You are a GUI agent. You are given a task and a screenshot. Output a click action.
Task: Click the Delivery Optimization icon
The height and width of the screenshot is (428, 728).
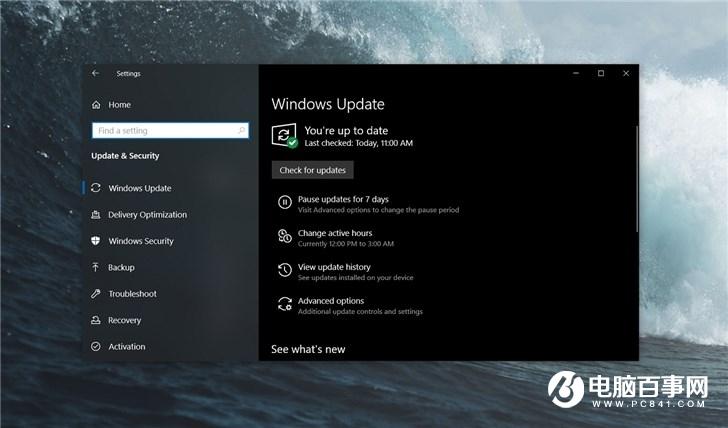[96, 214]
